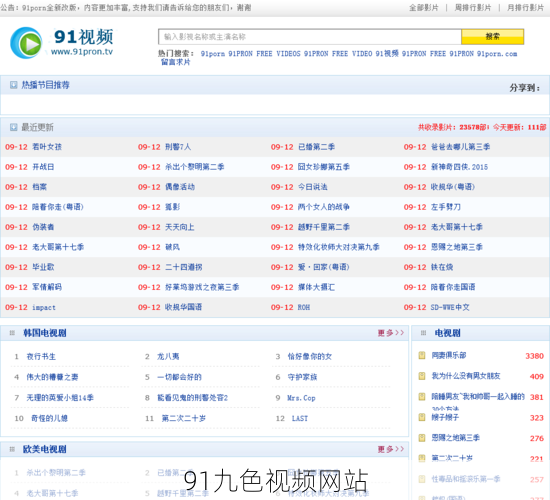
Task: Open the 全部影片 top navigation link
Action: tap(424, 8)
